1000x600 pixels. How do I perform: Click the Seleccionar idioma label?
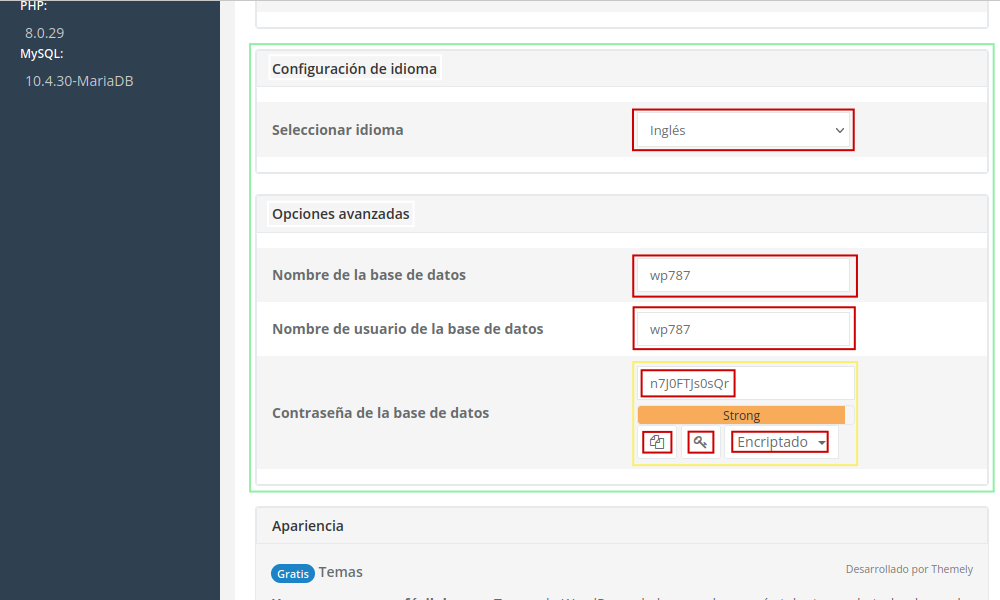click(337, 130)
